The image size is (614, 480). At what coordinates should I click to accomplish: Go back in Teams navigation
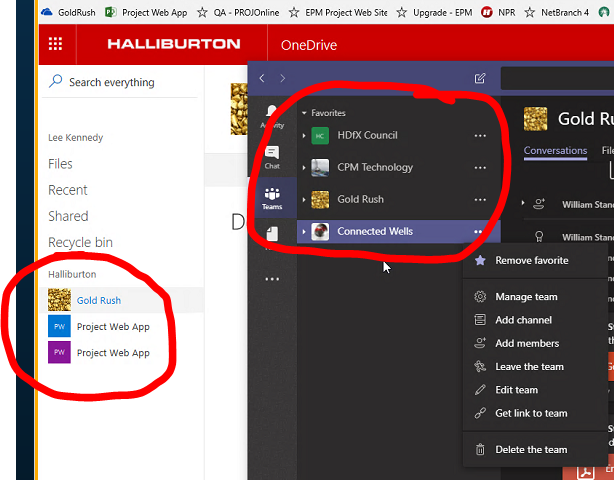(x=262, y=78)
